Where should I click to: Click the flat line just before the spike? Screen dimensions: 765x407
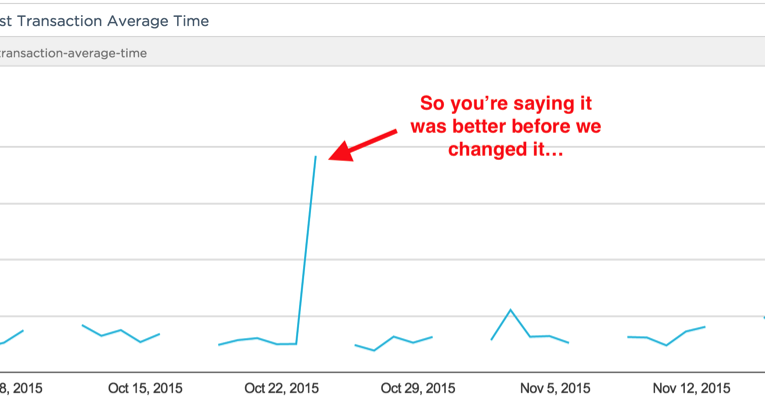coord(287,344)
